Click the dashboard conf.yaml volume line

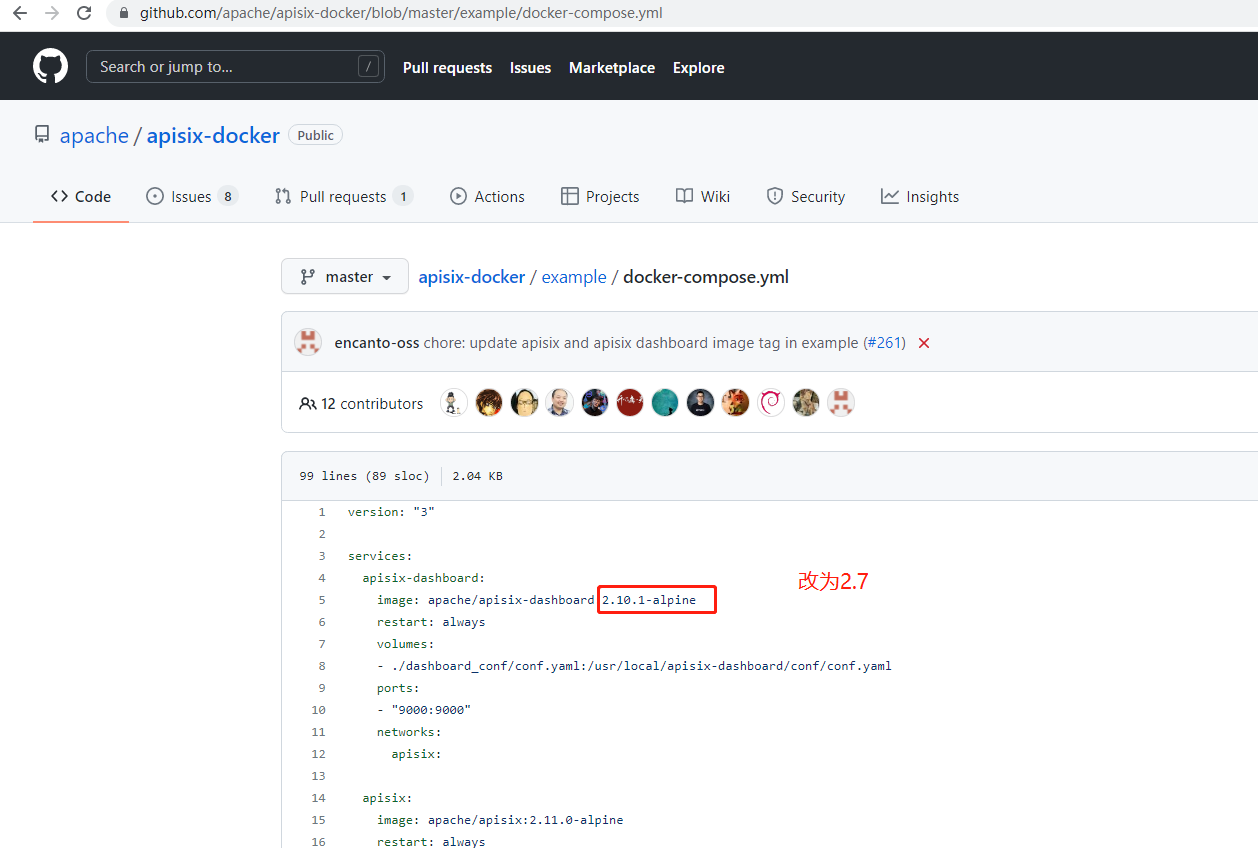[x=634, y=666]
